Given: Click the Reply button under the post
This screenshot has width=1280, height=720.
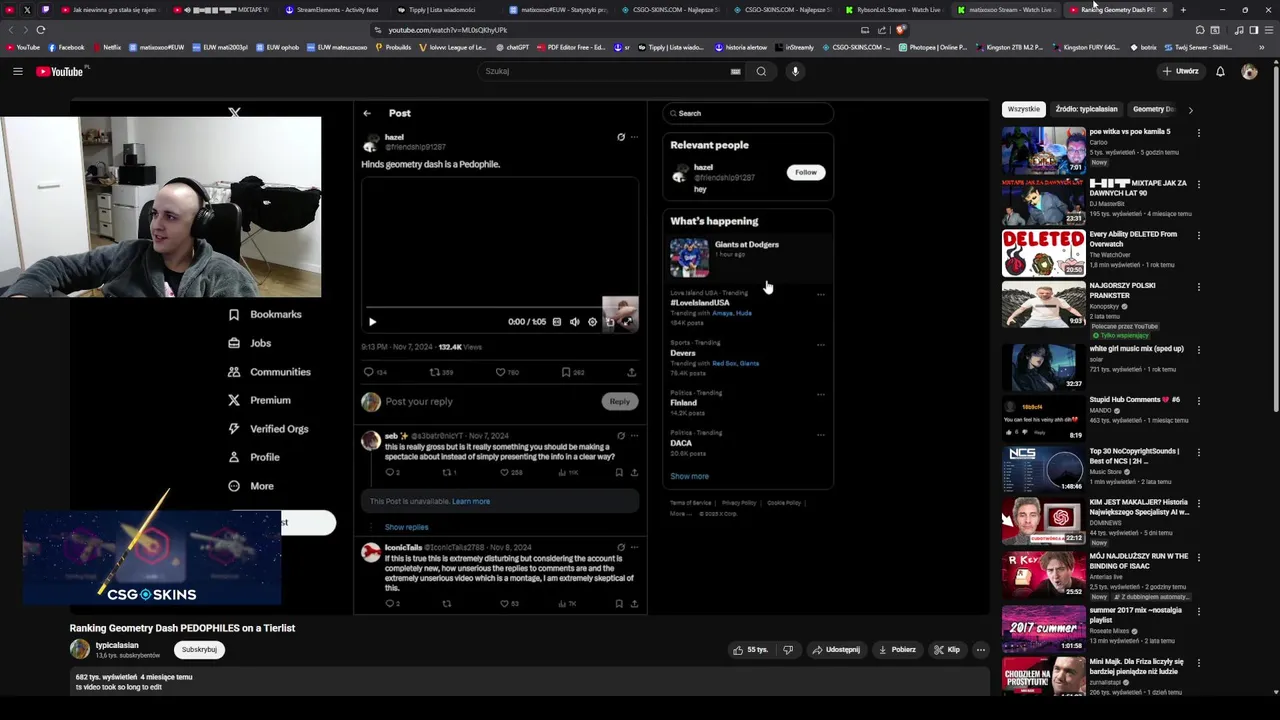Looking at the screenshot, I should click(620, 401).
